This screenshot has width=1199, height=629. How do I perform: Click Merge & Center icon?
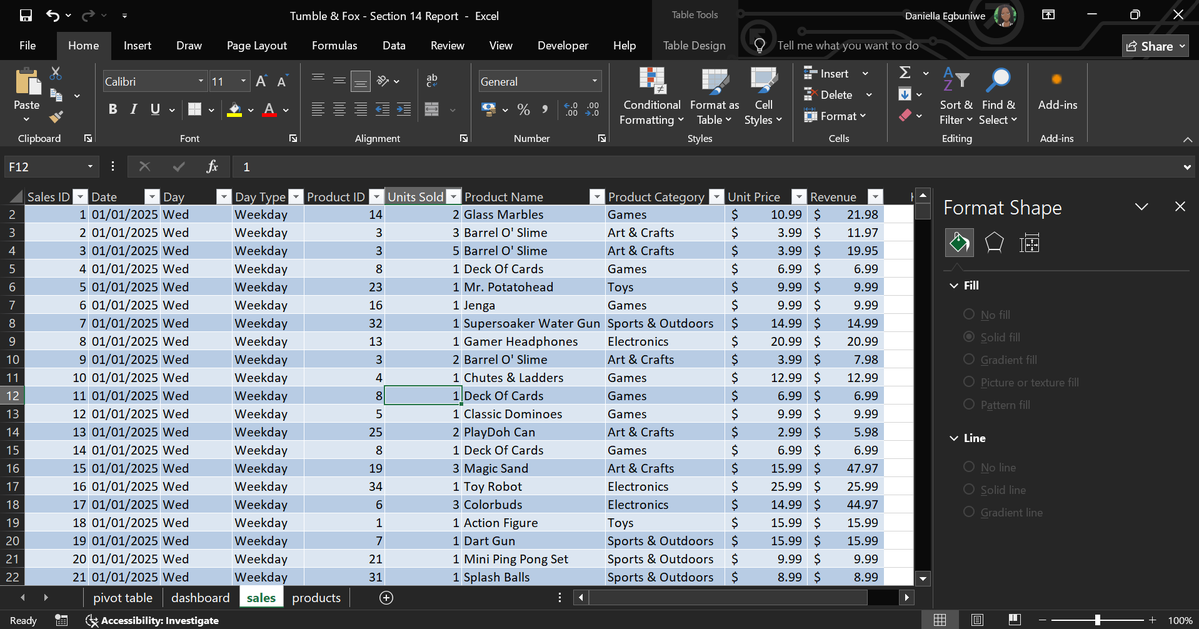432,109
